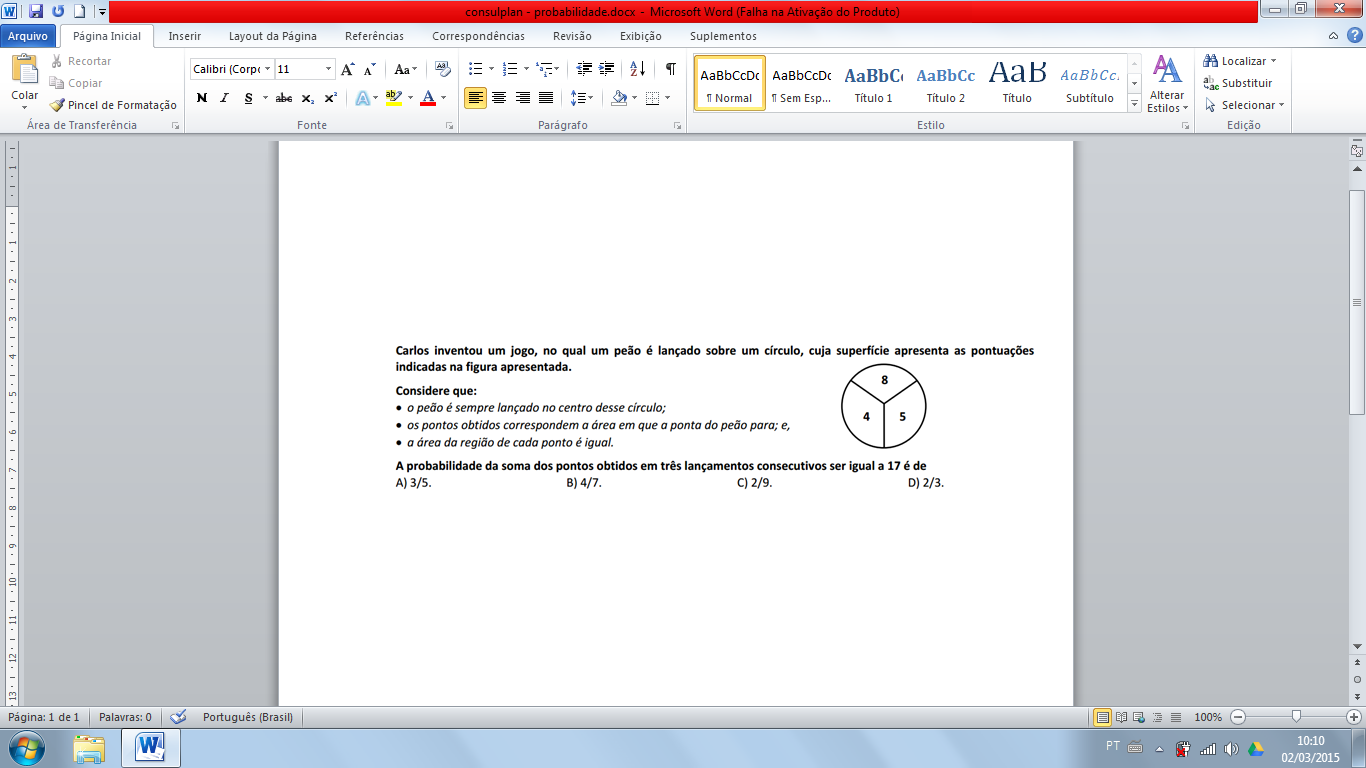Click the Colar paste icon

pyautogui.click(x=24, y=70)
